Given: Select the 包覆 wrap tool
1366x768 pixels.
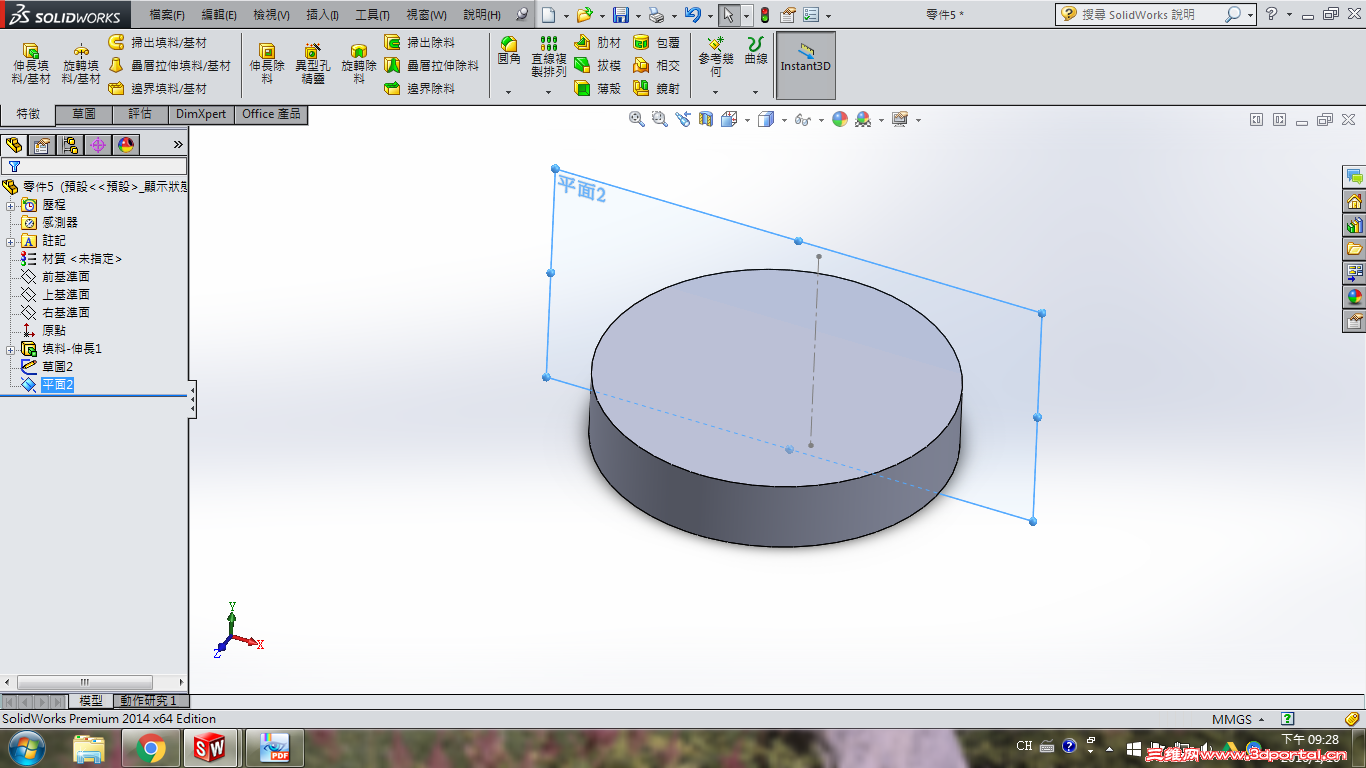Looking at the screenshot, I should 657,43.
